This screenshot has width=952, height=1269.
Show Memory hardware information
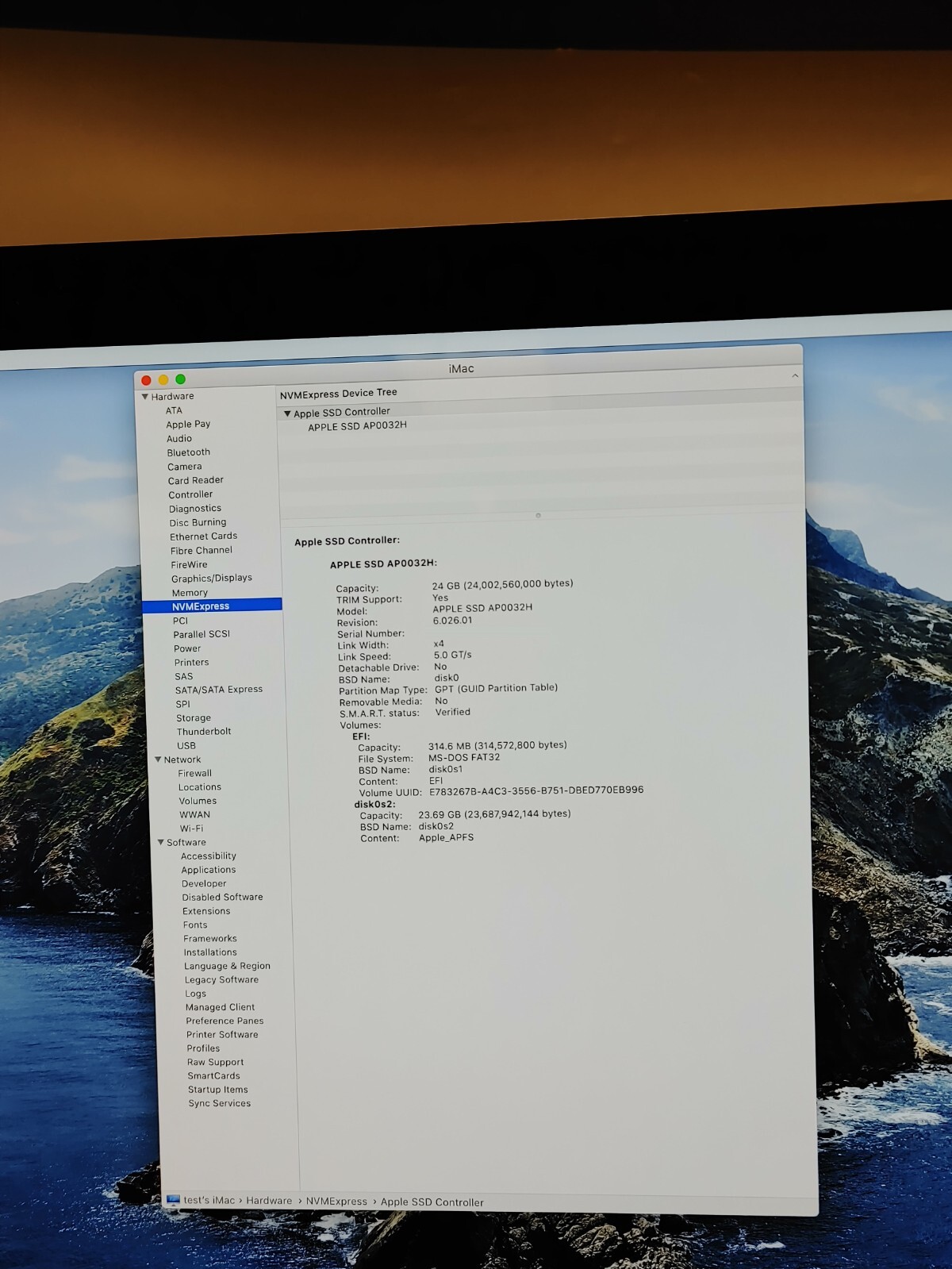[190, 593]
